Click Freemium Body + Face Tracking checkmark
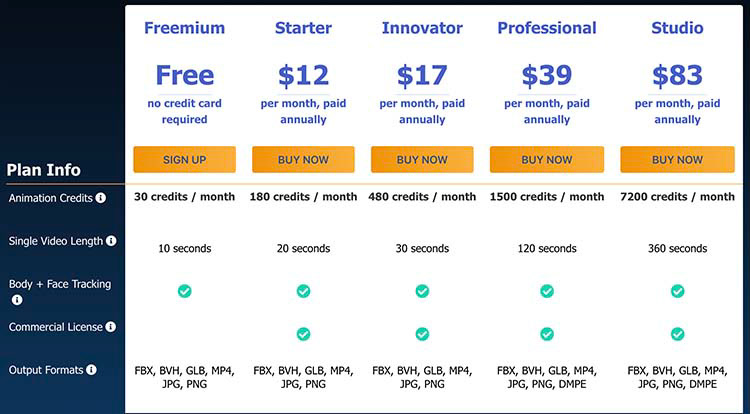The width and height of the screenshot is (750, 414). (x=185, y=291)
